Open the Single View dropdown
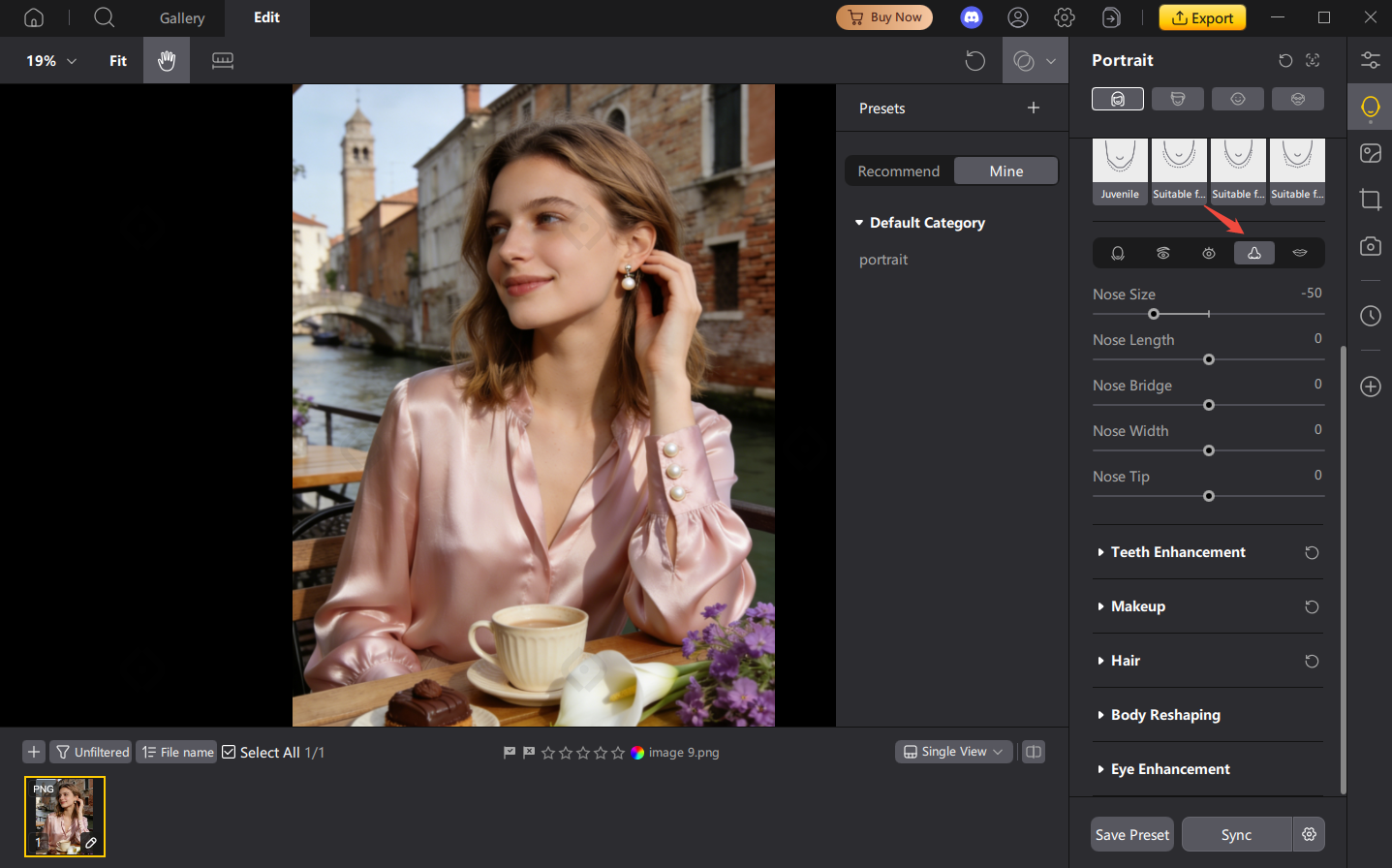Viewport: 1392px width, 868px height. (x=953, y=752)
